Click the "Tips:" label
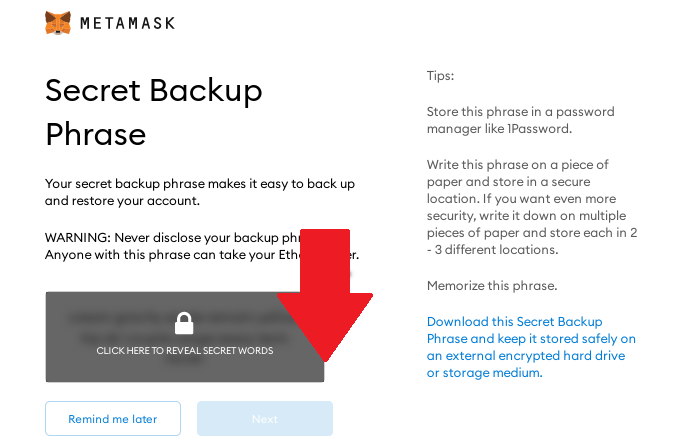683x447 pixels. pos(440,76)
